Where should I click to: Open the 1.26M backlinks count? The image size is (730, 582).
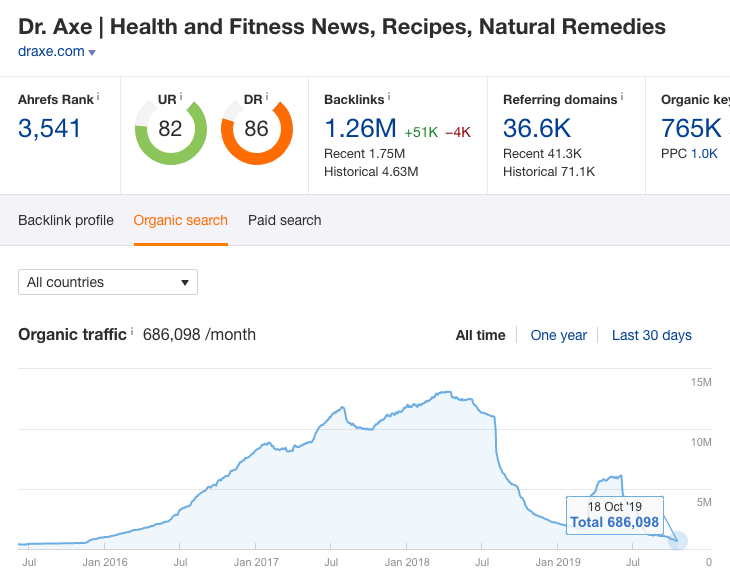pyautogui.click(x=360, y=129)
